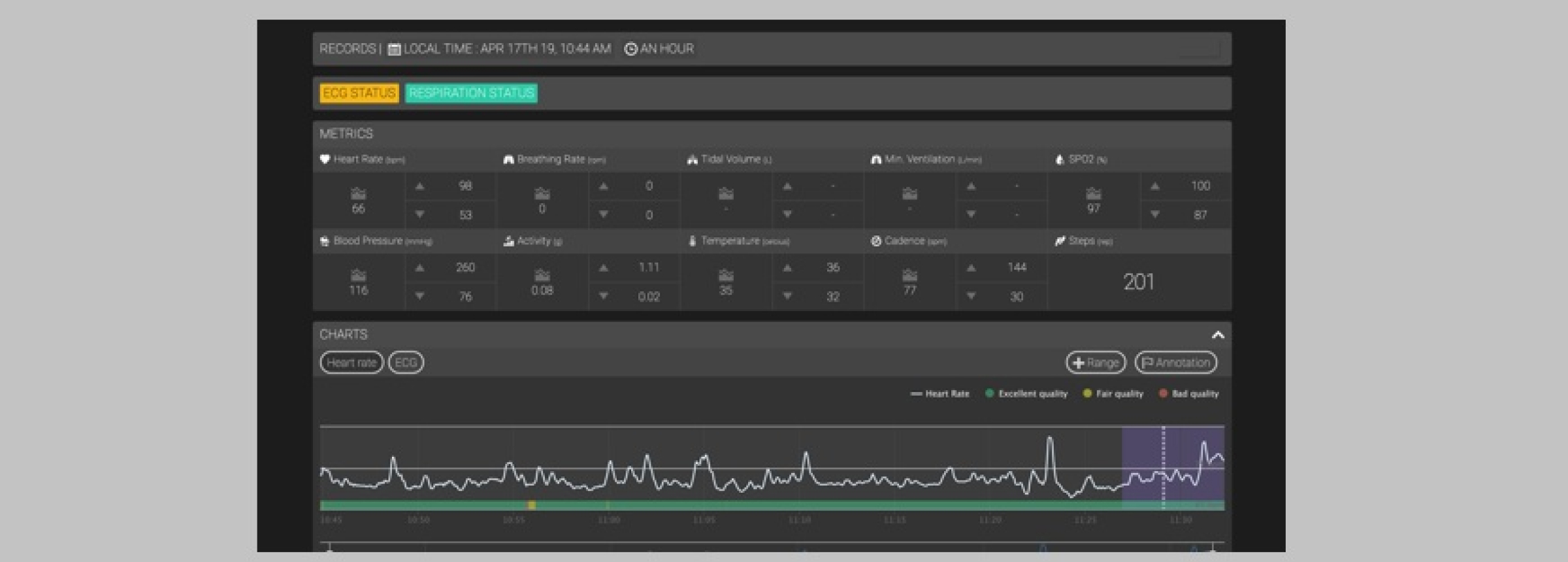Switch to the Heart rate chart tab
This screenshot has height=562, width=1568.
pyautogui.click(x=351, y=363)
